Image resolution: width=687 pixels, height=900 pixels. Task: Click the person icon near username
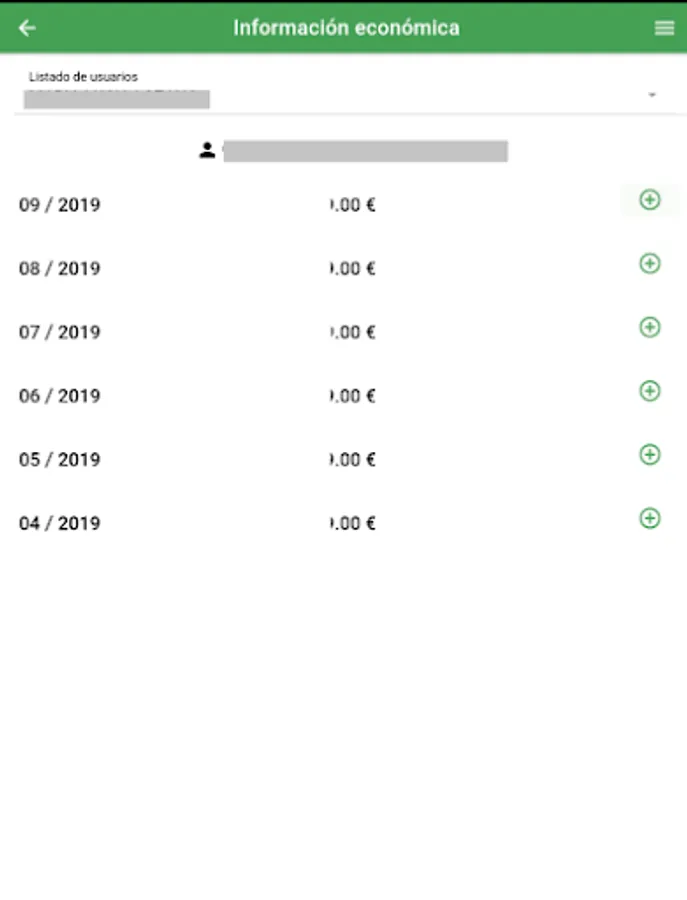207,150
